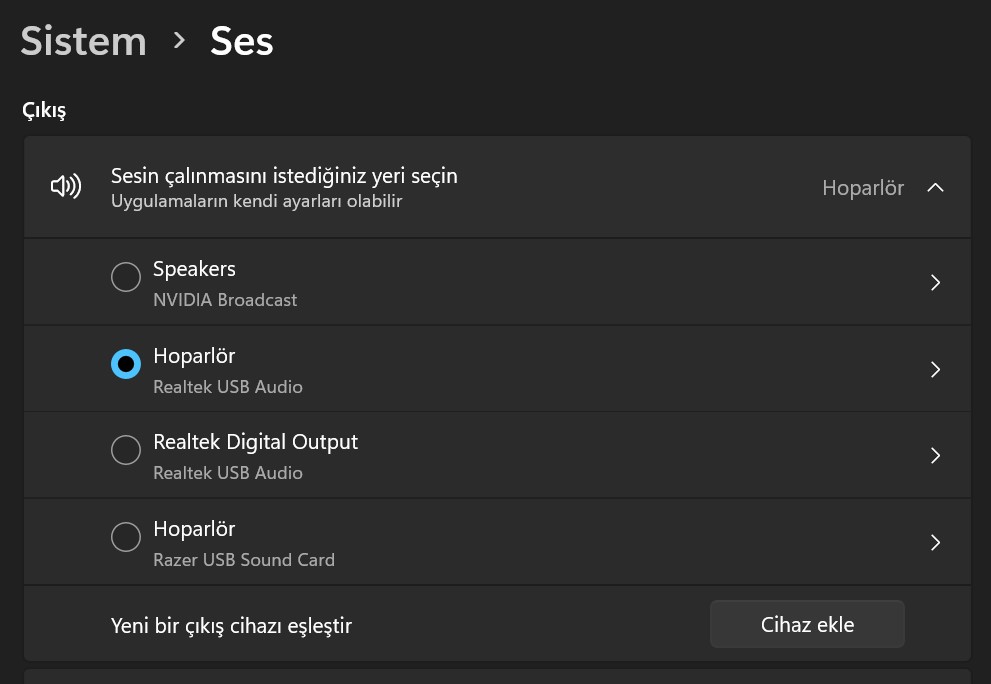Click the Realtek Digital Output device name
The height and width of the screenshot is (684, 991).
tap(255, 442)
